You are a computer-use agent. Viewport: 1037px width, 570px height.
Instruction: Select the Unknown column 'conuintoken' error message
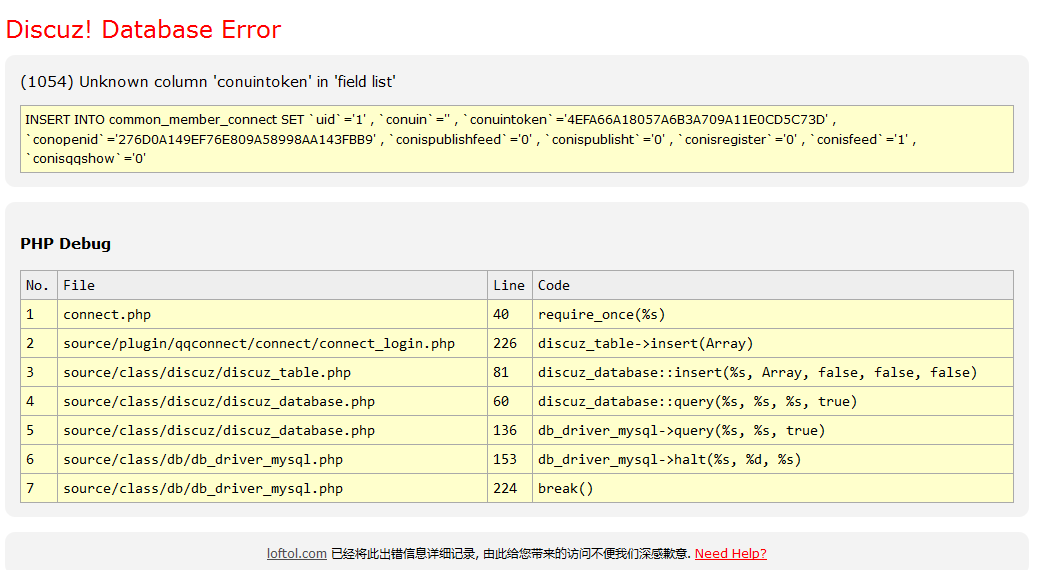pos(208,82)
